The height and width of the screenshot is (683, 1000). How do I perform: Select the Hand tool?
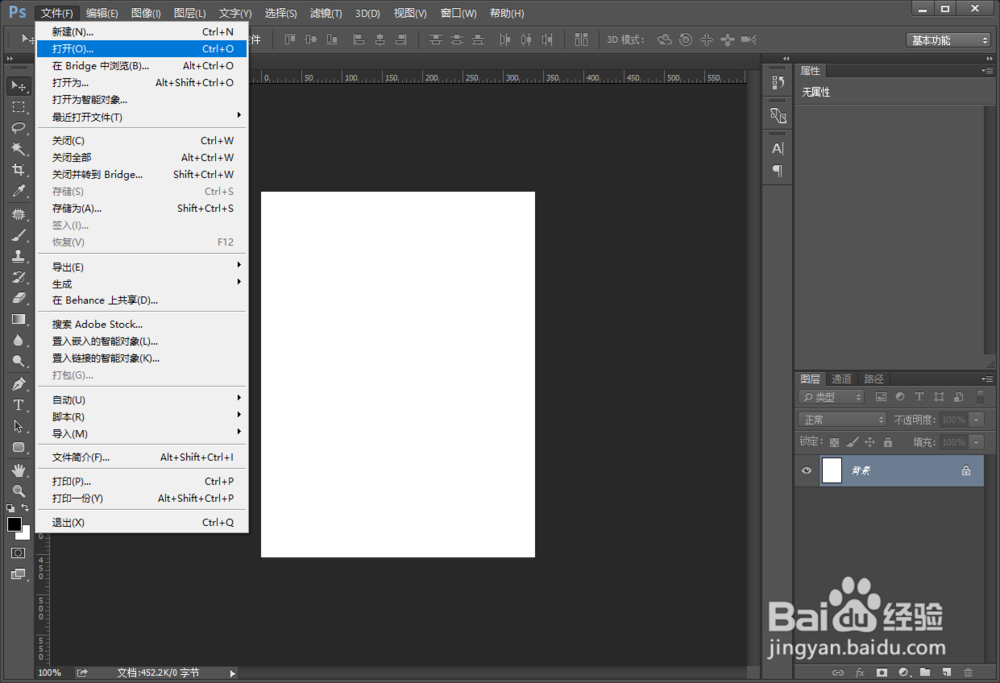18,471
